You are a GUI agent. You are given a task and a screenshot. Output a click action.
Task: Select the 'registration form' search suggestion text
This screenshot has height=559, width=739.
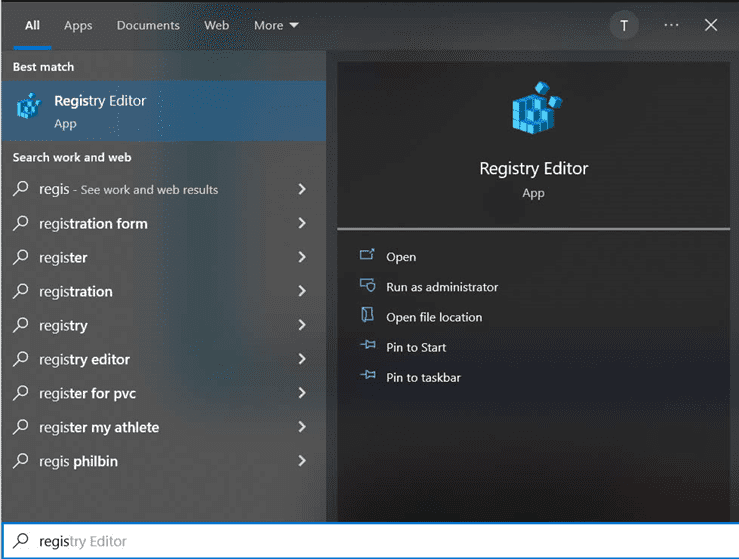click(93, 223)
